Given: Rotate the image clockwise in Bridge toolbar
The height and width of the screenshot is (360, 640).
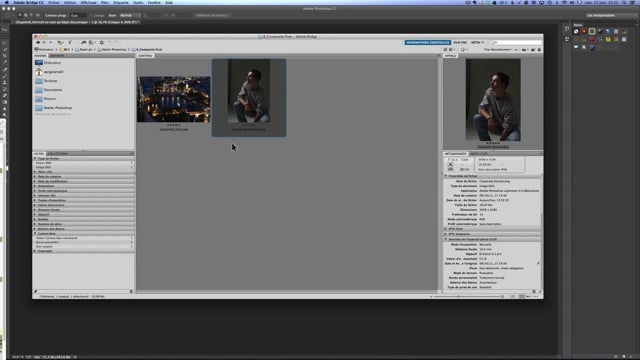Looking at the screenshot, I should pyautogui.click(x=116, y=42).
